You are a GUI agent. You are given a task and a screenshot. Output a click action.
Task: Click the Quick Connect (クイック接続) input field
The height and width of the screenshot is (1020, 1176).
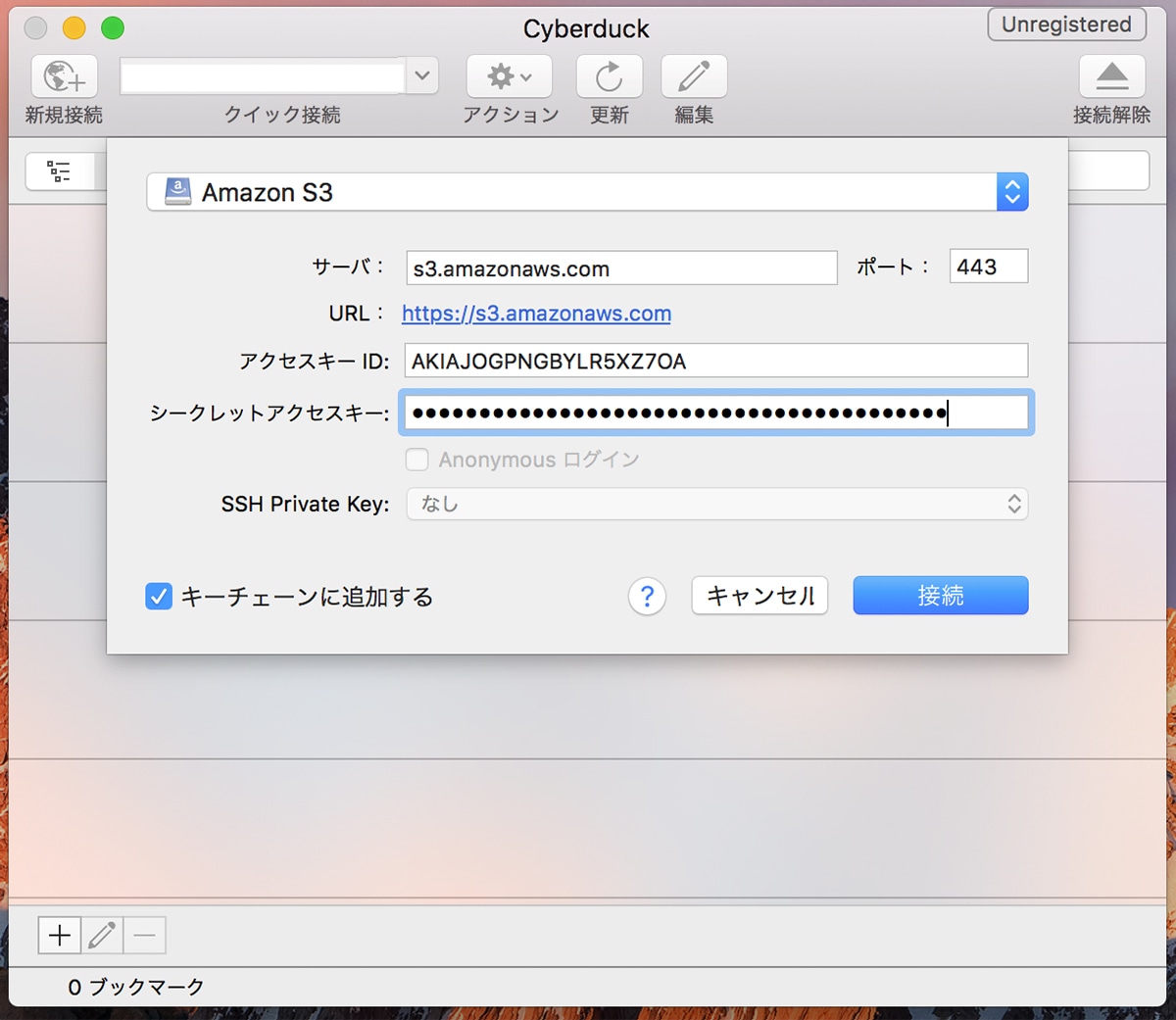[263, 76]
